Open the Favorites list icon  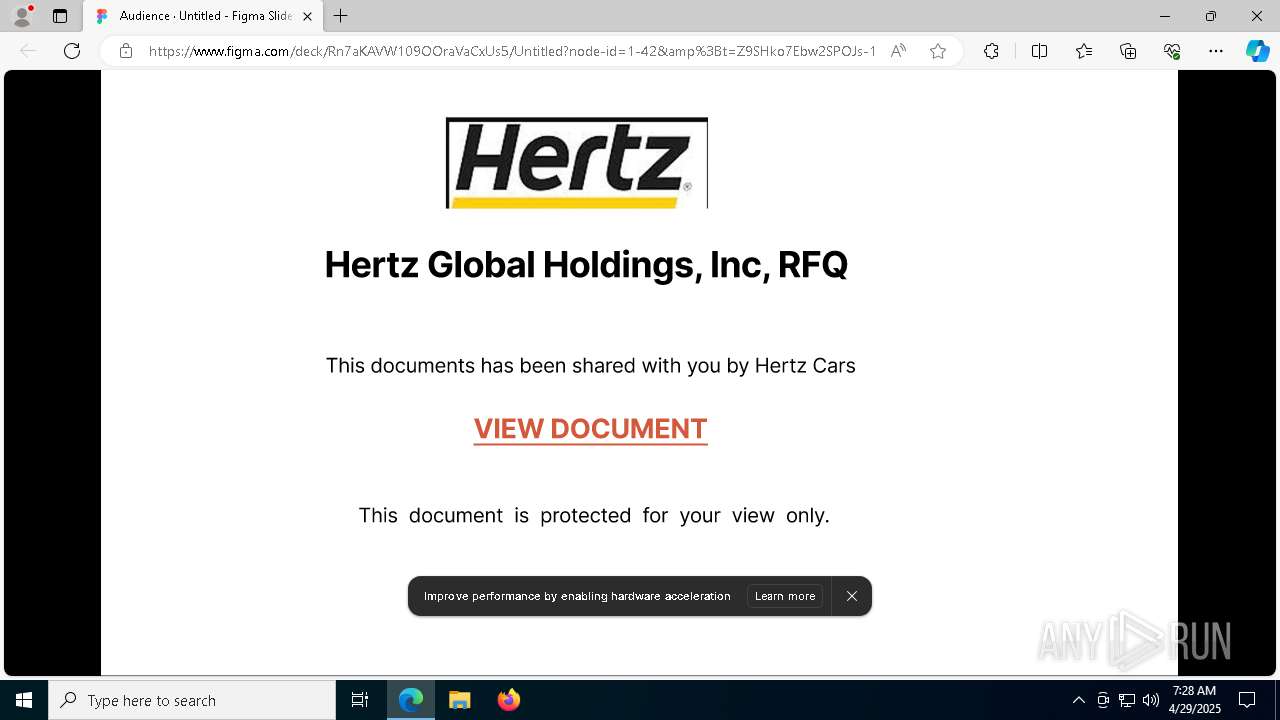tap(1084, 51)
